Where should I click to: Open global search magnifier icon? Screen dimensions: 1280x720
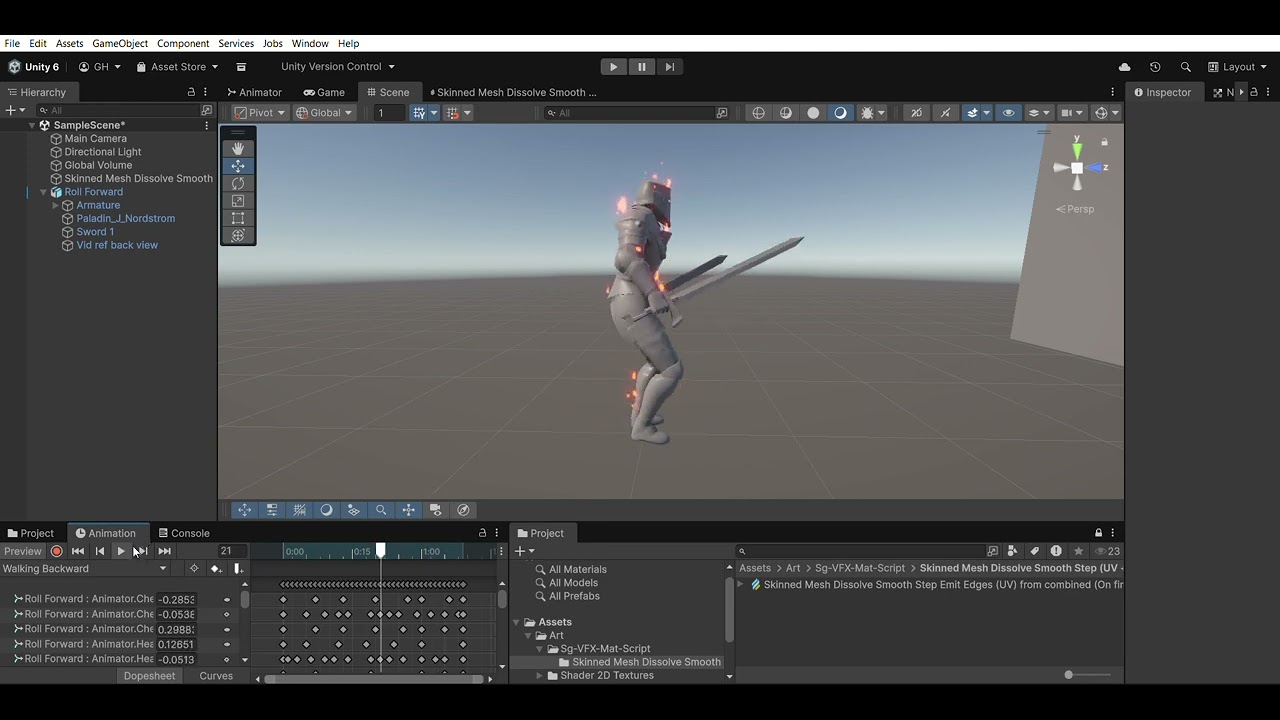[x=1185, y=67]
